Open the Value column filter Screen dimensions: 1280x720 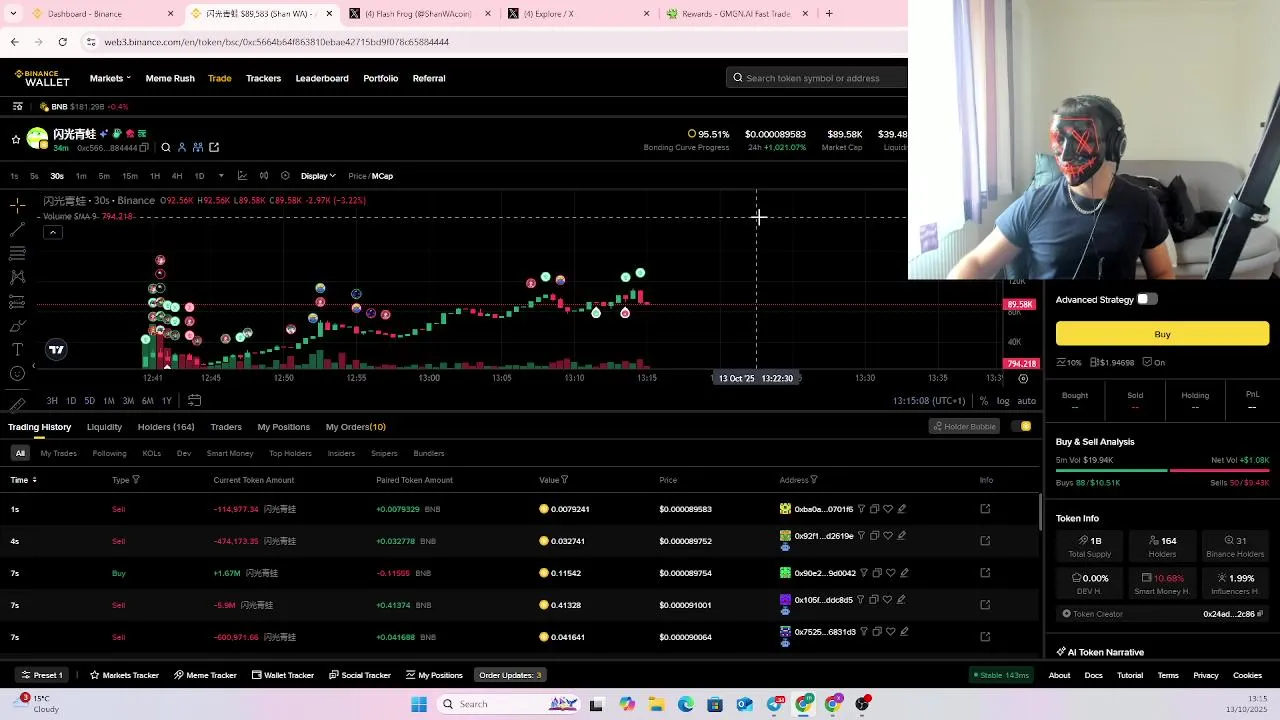click(565, 480)
